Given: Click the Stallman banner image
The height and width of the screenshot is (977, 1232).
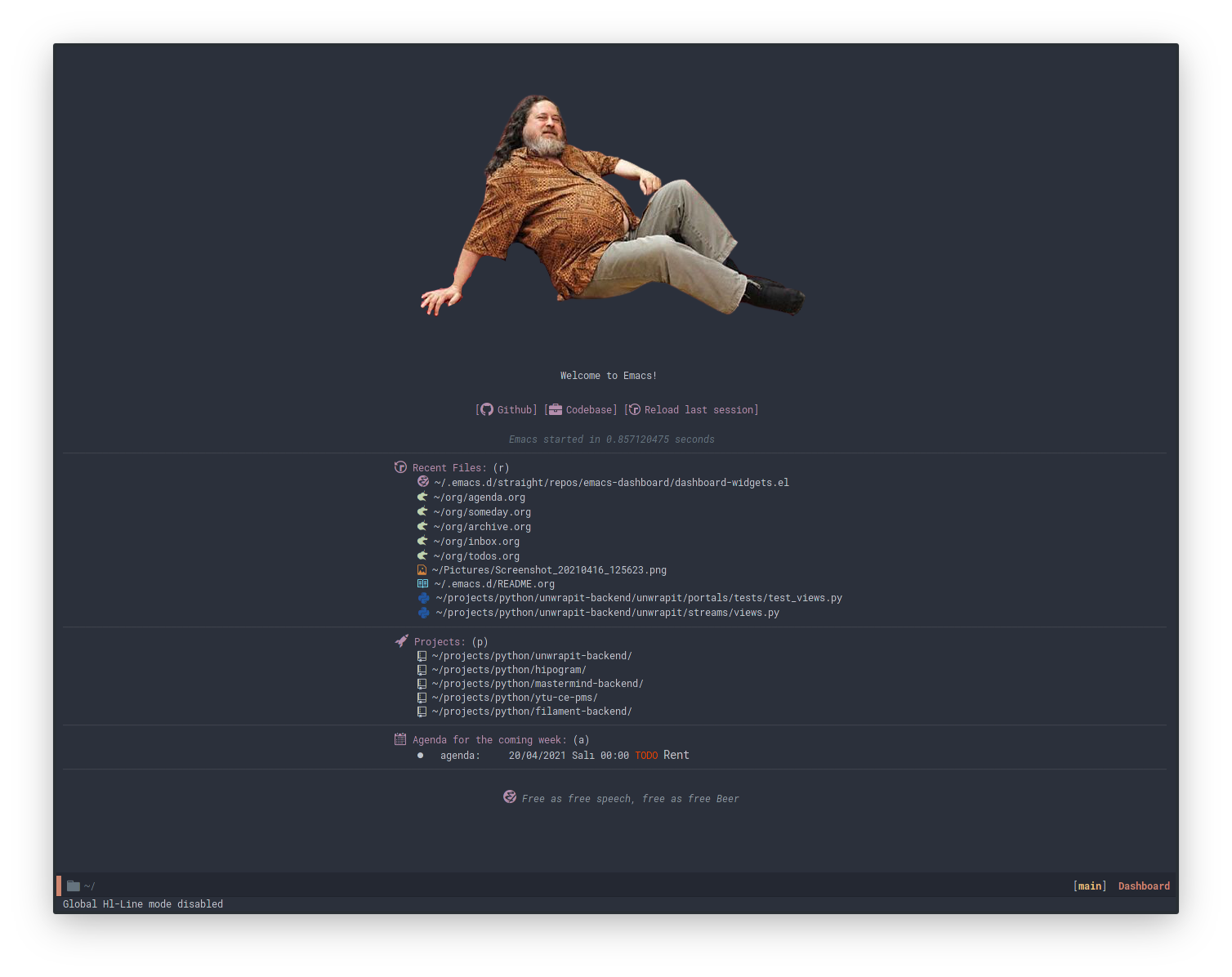Looking at the screenshot, I should [x=613, y=206].
